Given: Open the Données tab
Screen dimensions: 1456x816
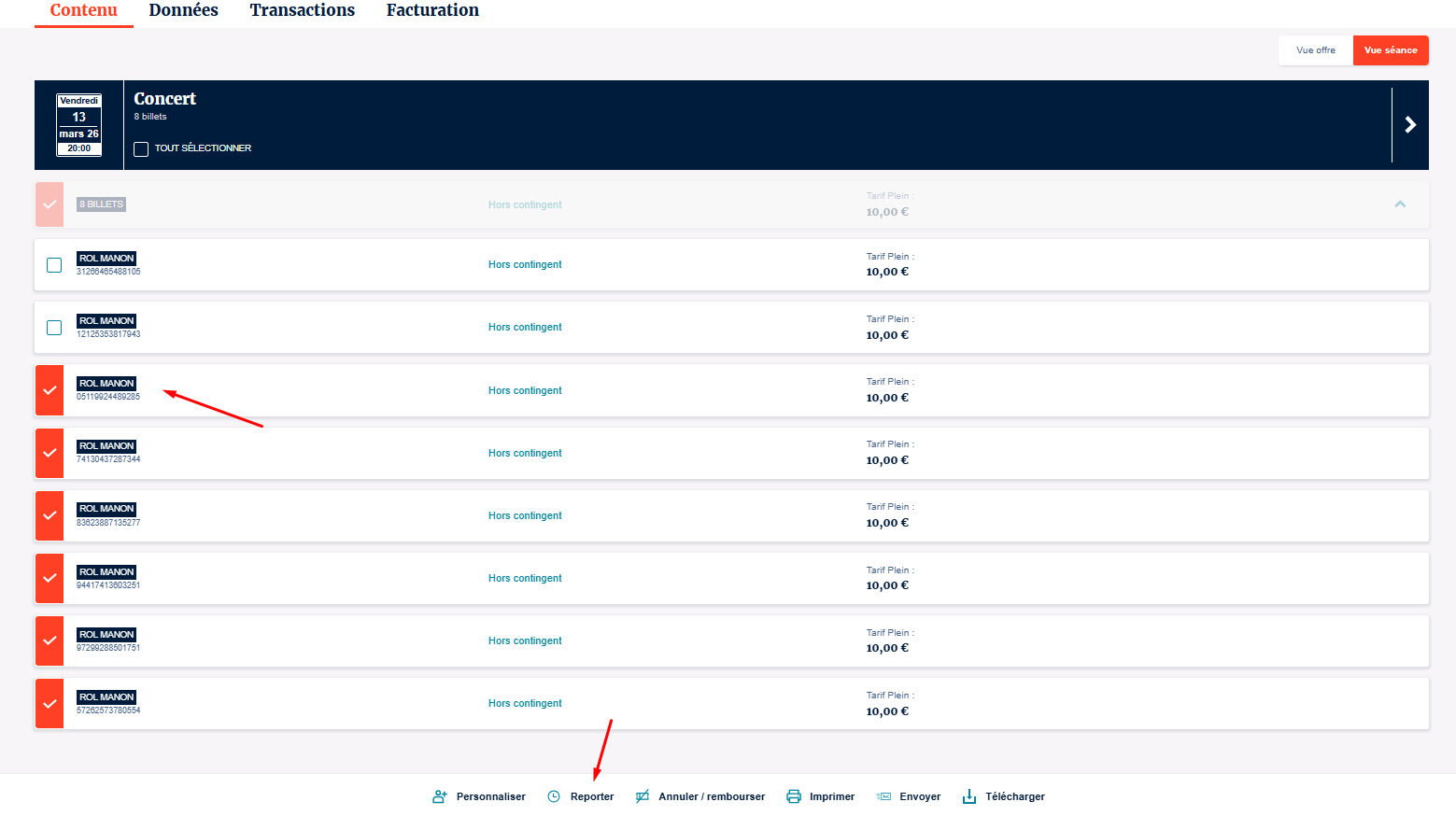Looking at the screenshot, I should [x=183, y=10].
